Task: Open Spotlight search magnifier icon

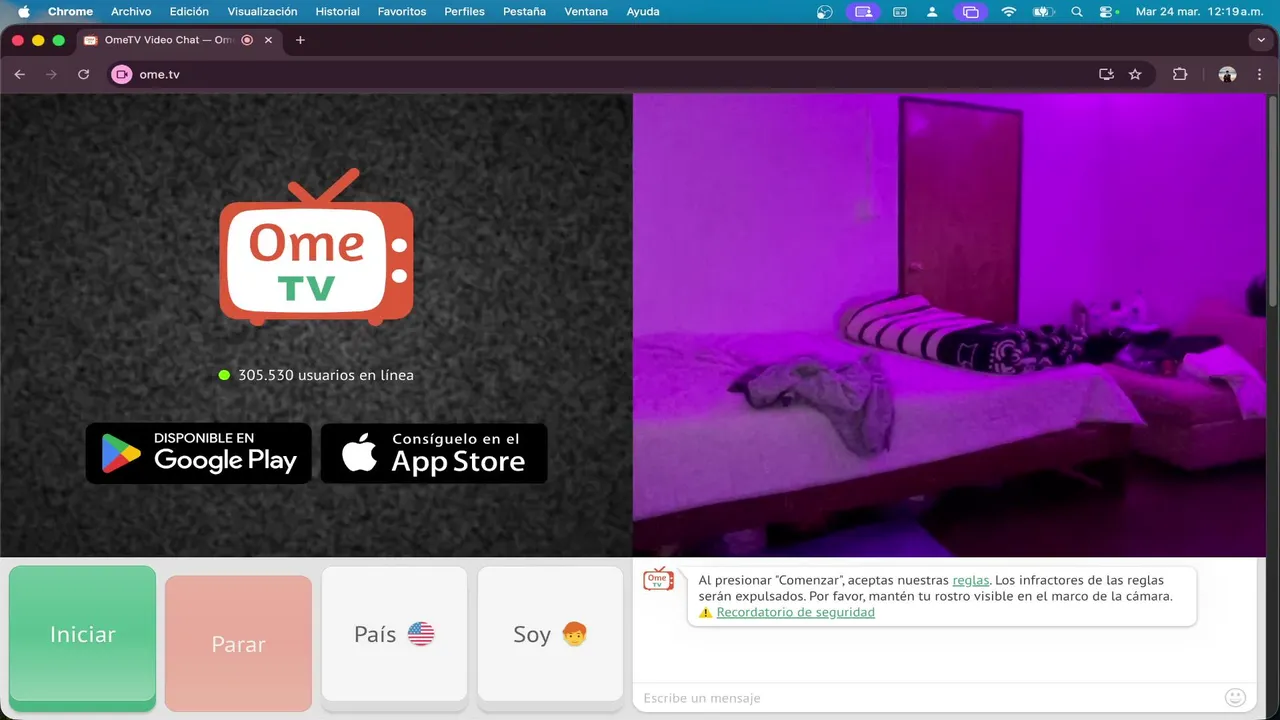Action: 1076,12
